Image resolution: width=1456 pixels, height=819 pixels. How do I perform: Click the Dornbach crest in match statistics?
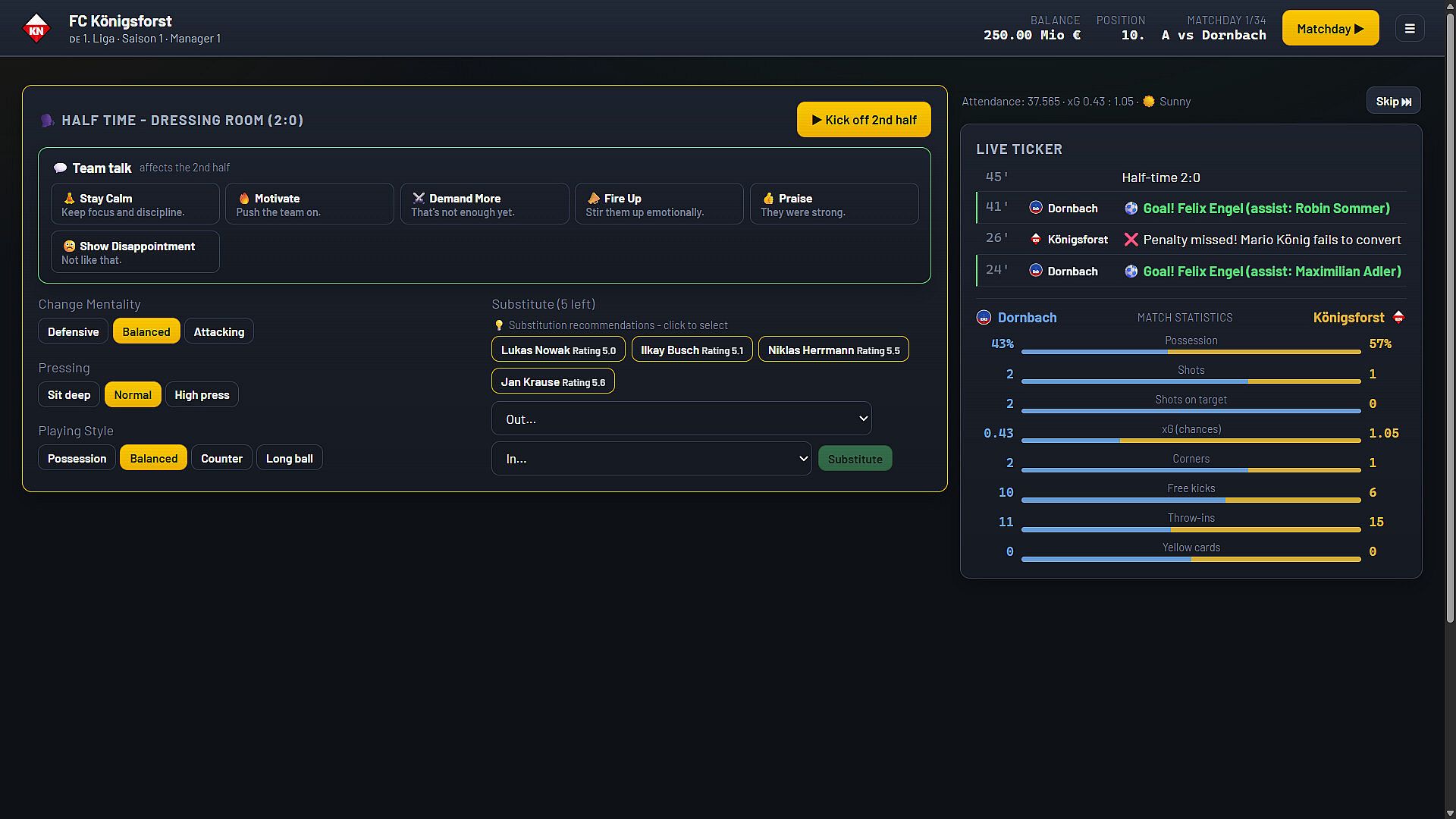point(984,318)
